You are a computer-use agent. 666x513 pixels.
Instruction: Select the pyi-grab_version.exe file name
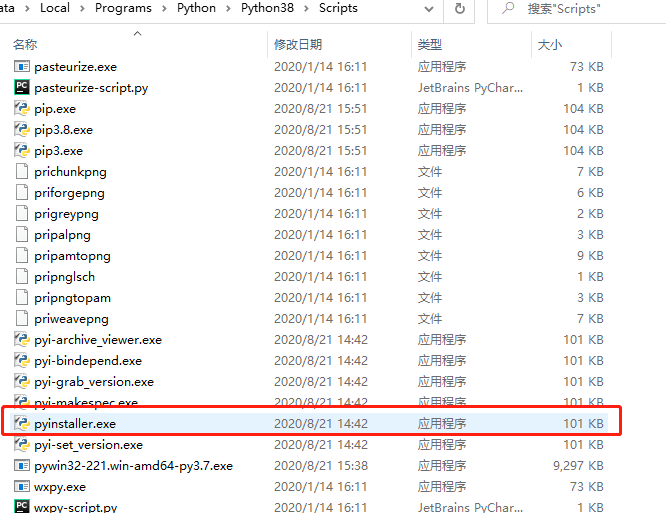pyautogui.click(x=94, y=382)
